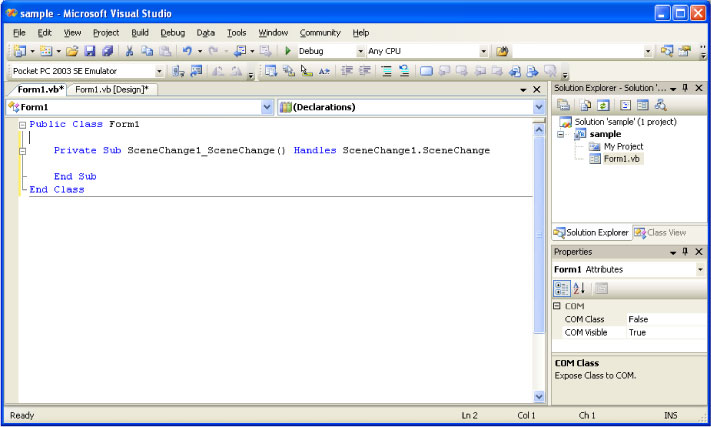The image size is (711, 427).
Task: Collapse the sample project tree node
Action: (560, 134)
